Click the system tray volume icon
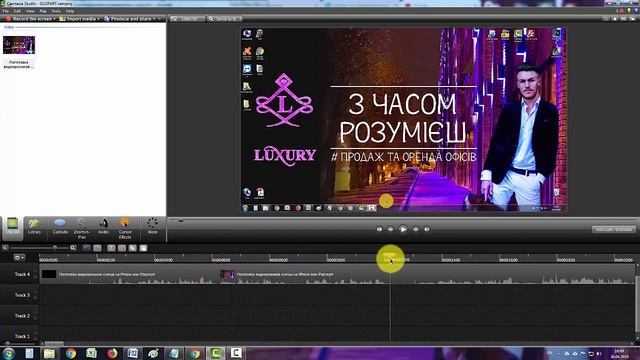 [599, 353]
